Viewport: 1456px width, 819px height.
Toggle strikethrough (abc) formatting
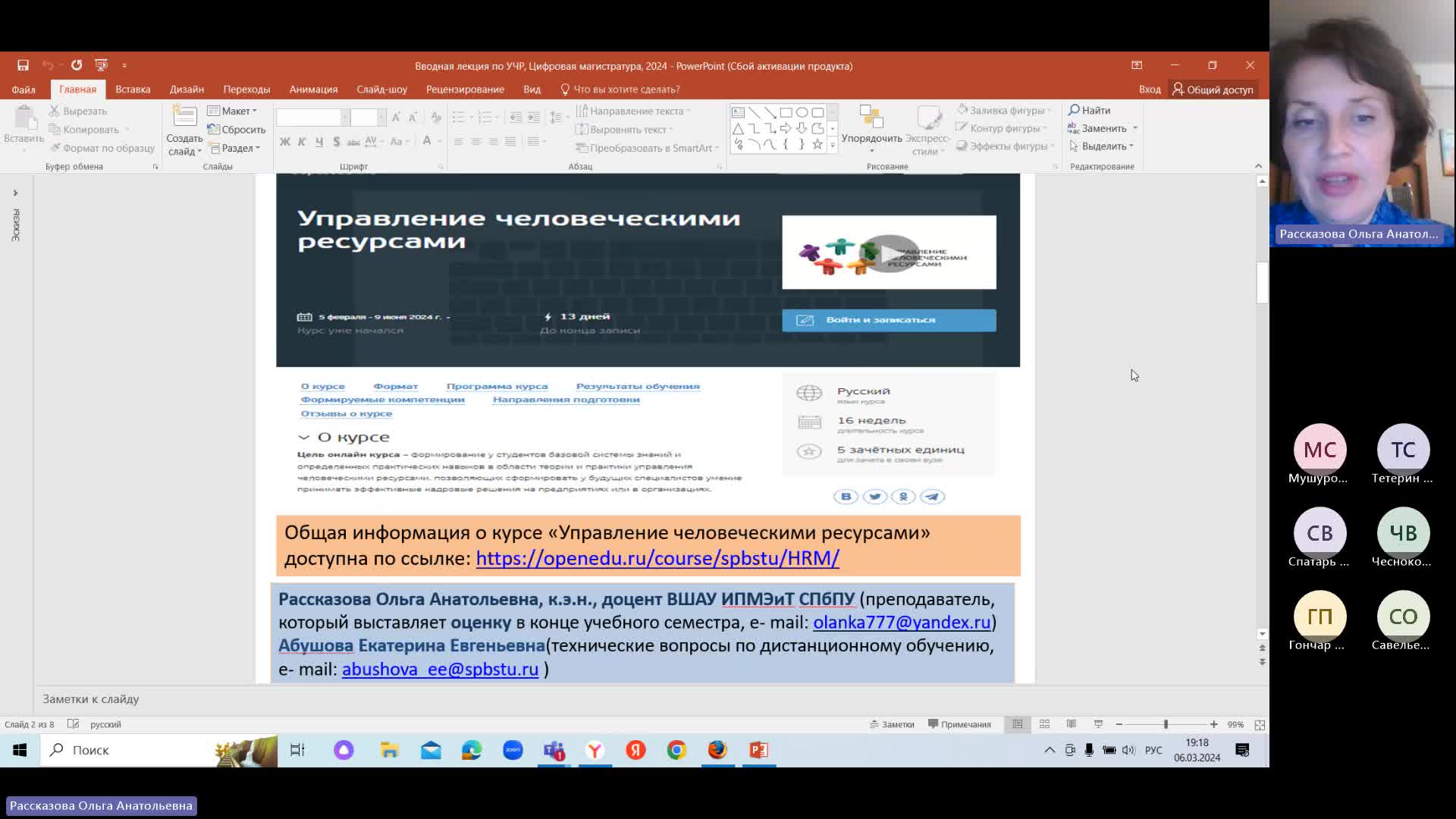tap(353, 141)
